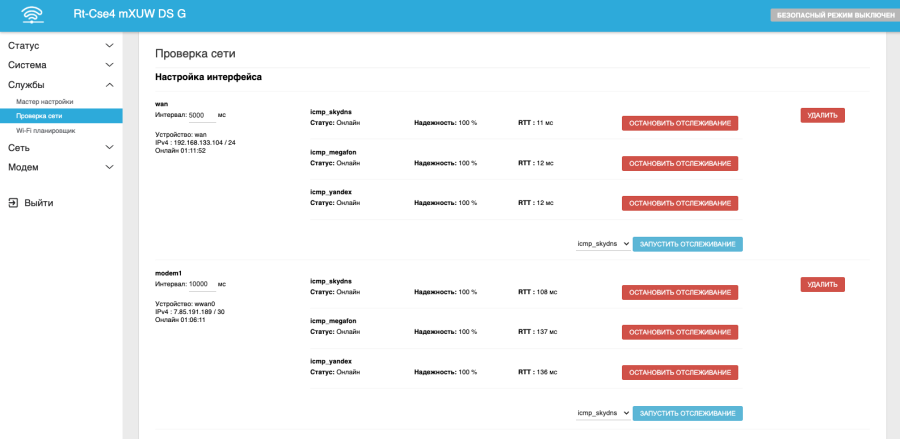Open tracker dropdown under modem1 section

coord(603,412)
